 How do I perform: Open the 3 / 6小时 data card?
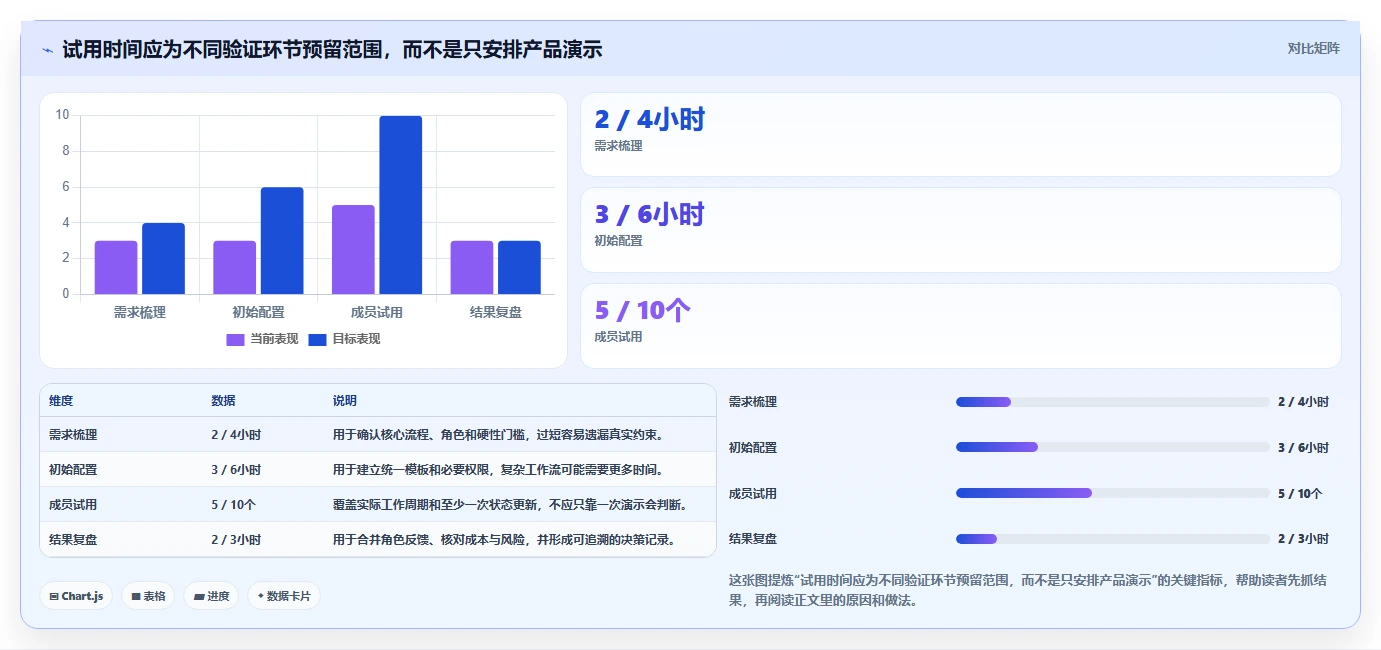(x=960, y=230)
